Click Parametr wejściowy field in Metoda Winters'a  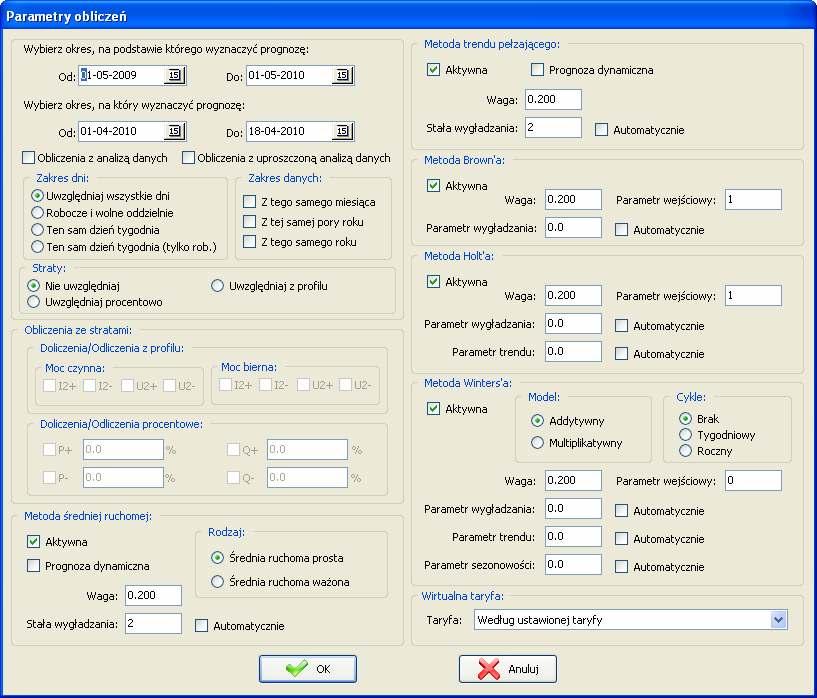(x=753, y=480)
